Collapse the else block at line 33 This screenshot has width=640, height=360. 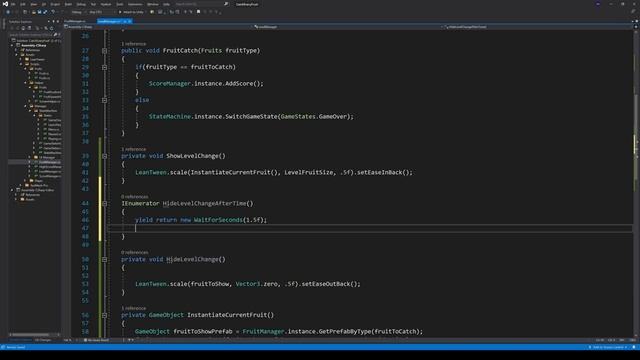pyautogui.click(x=104, y=100)
